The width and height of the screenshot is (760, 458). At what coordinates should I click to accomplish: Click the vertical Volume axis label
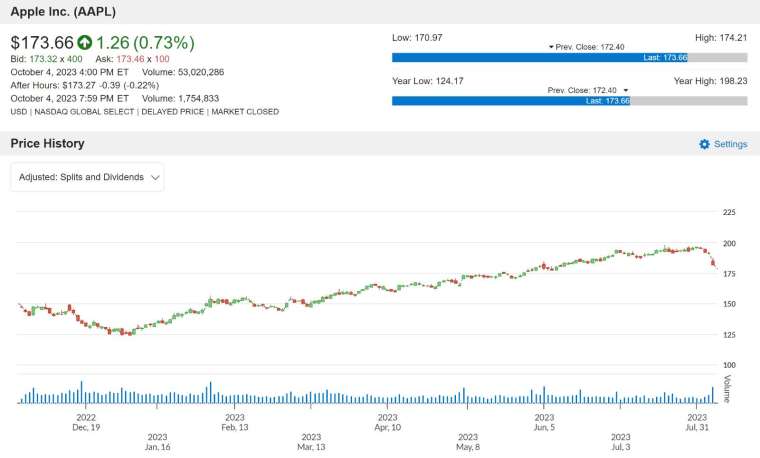pos(727,388)
